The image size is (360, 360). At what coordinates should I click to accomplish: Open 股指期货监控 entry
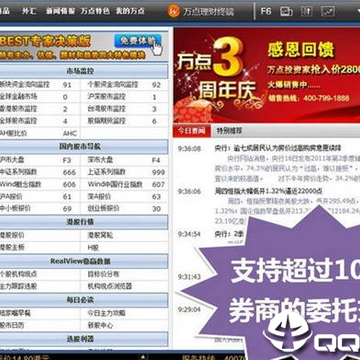click(x=106, y=121)
